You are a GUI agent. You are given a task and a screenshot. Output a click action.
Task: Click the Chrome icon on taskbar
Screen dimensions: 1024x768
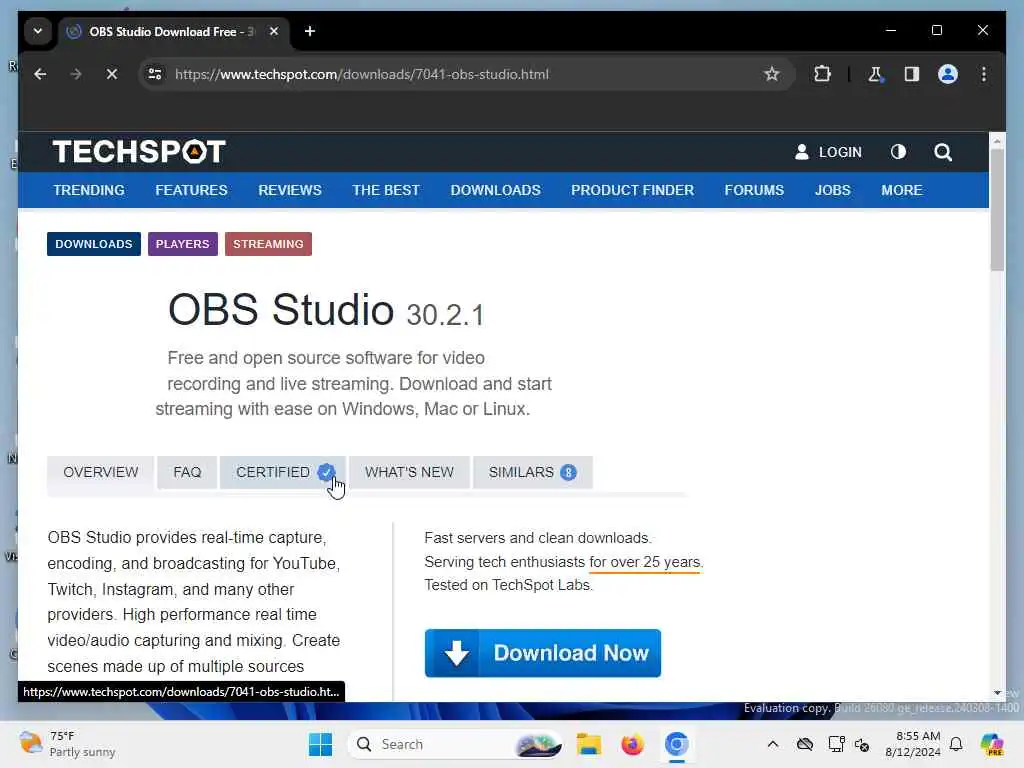677,744
